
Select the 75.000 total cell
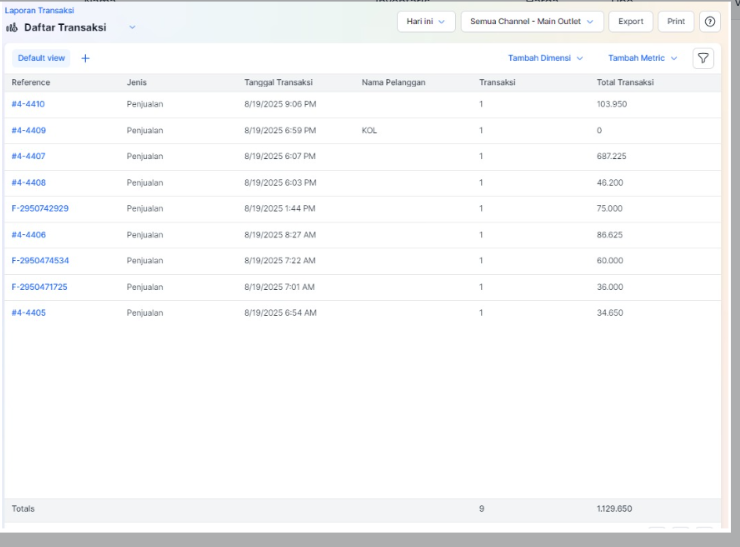click(x=609, y=209)
